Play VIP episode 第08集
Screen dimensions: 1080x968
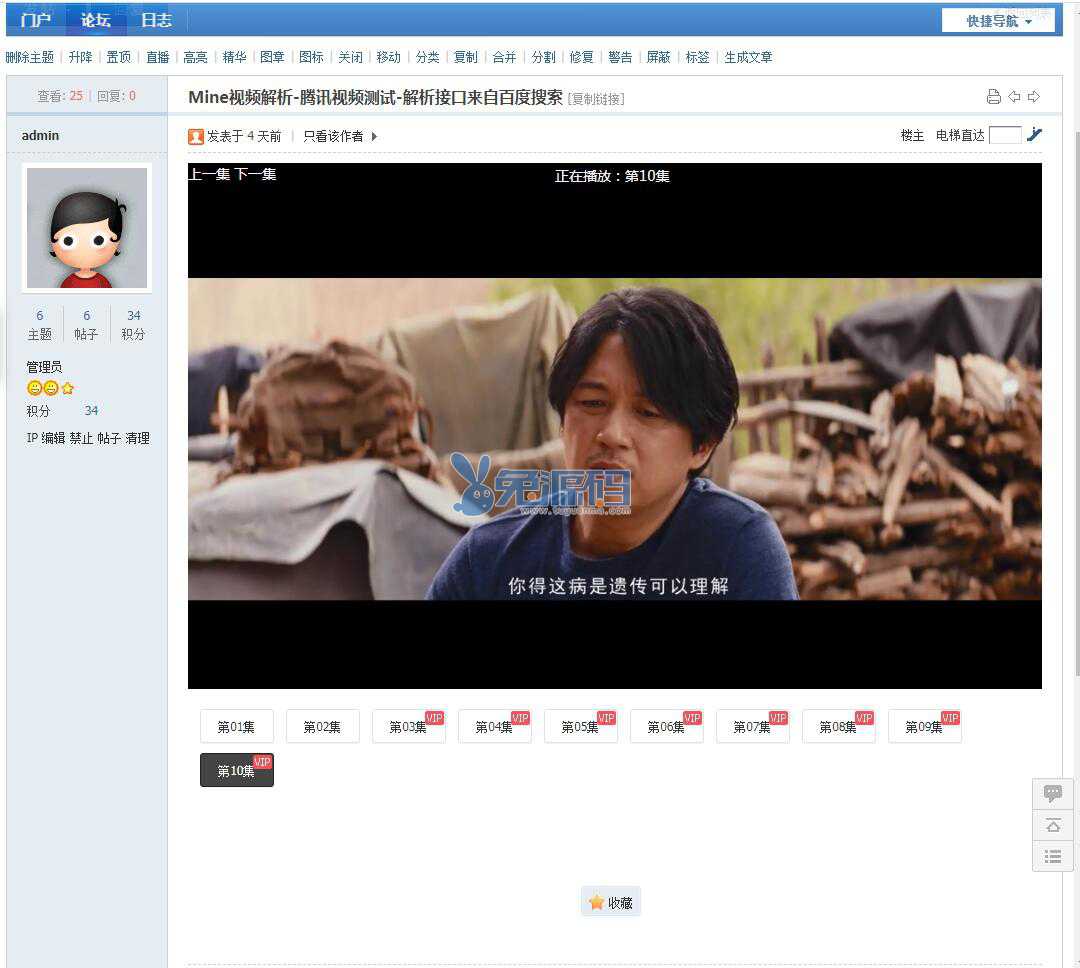tap(839, 727)
